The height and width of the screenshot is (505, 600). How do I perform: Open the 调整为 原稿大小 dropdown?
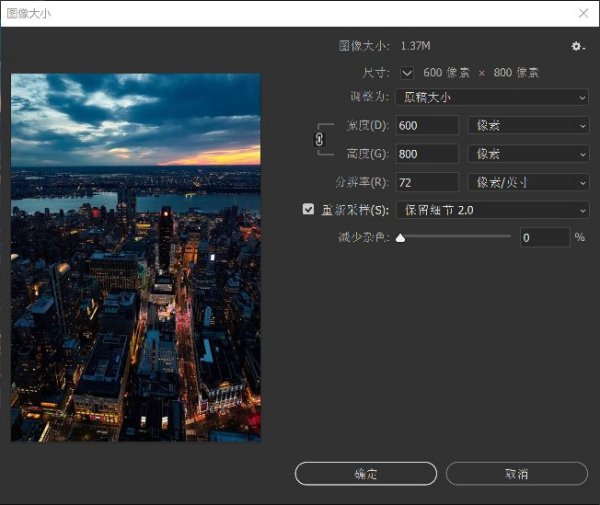492,97
